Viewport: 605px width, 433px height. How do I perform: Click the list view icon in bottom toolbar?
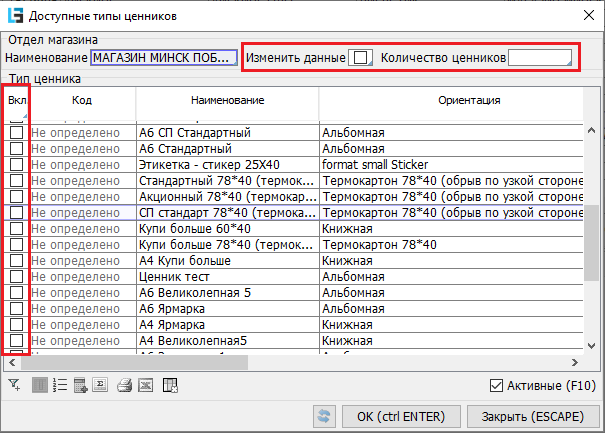(59, 385)
